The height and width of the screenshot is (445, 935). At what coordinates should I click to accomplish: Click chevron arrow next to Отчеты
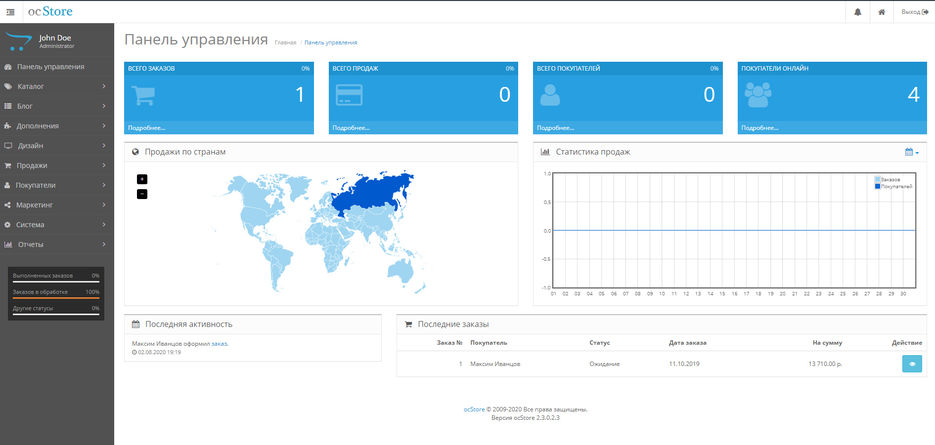pyautogui.click(x=104, y=244)
